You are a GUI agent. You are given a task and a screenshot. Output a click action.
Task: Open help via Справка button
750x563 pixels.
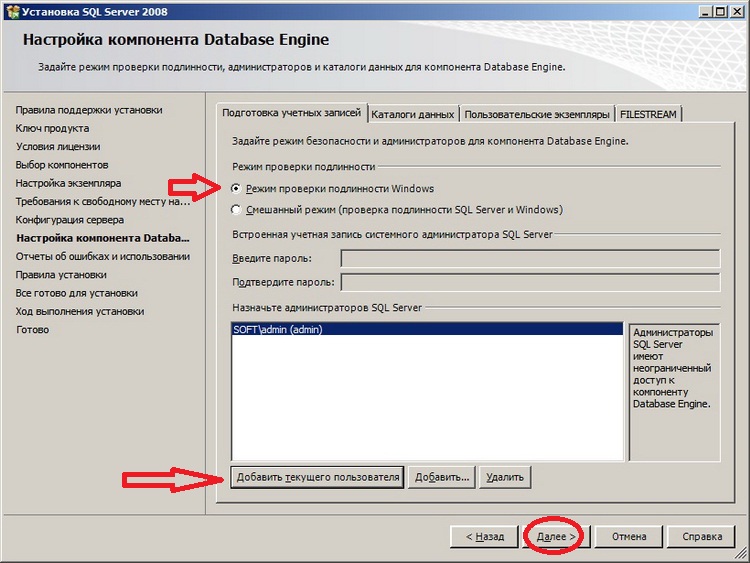tap(702, 537)
